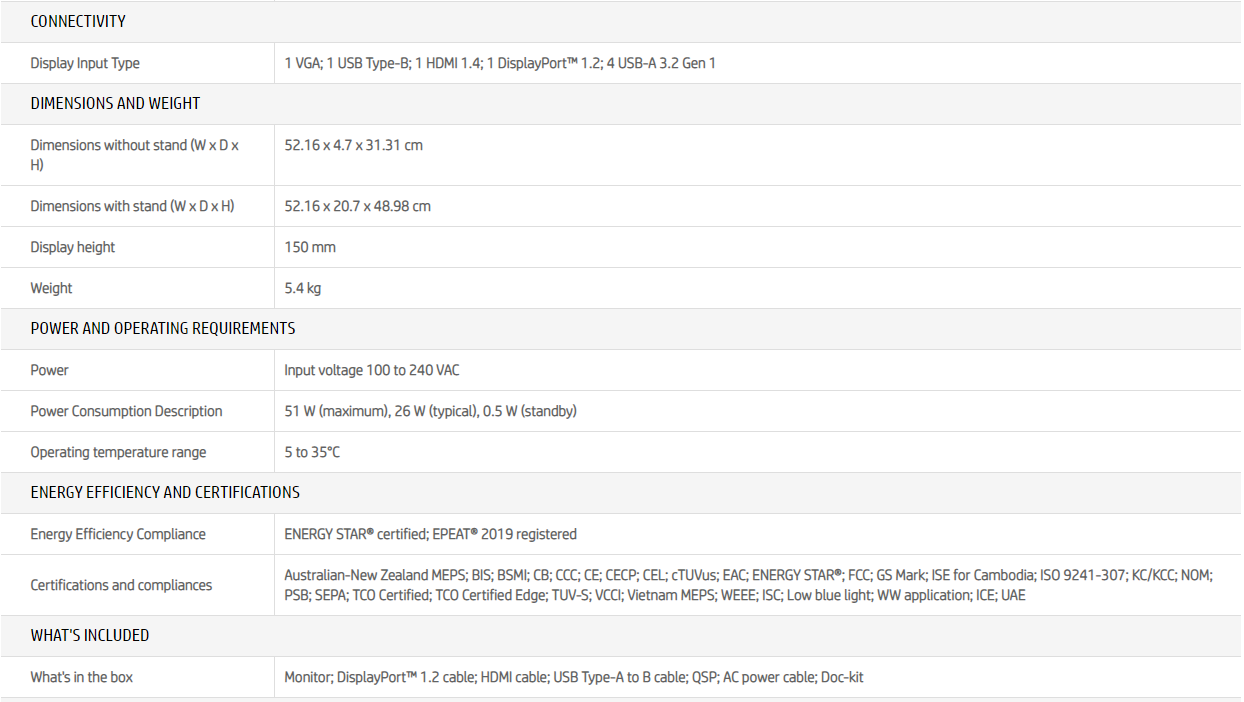Click the VGA and USB ports list

point(500,63)
